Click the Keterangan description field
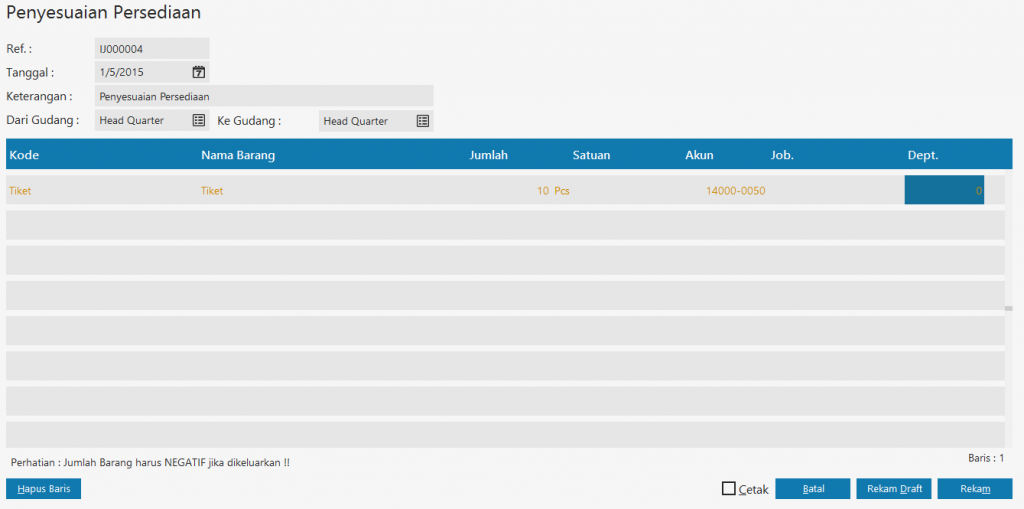The width and height of the screenshot is (1024, 509). [x=264, y=96]
